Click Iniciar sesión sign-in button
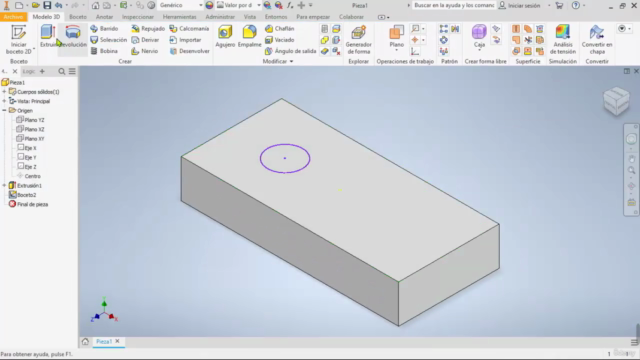The image size is (640, 360). (520, 5)
